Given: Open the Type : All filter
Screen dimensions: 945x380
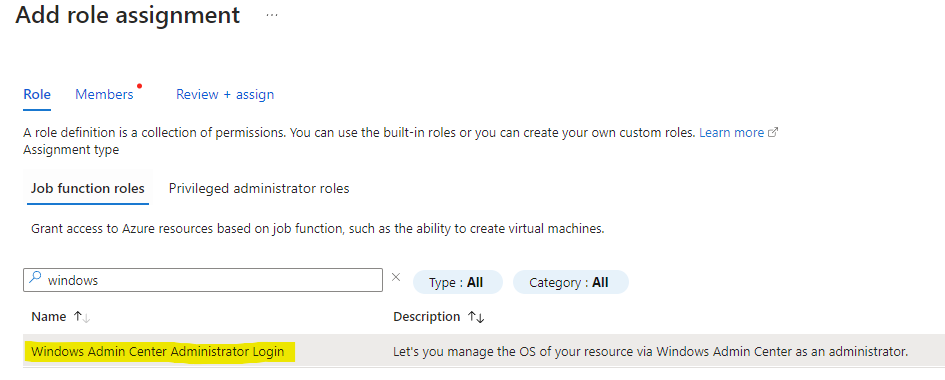Looking at the screenshot, I should click(x=457, y=282).
